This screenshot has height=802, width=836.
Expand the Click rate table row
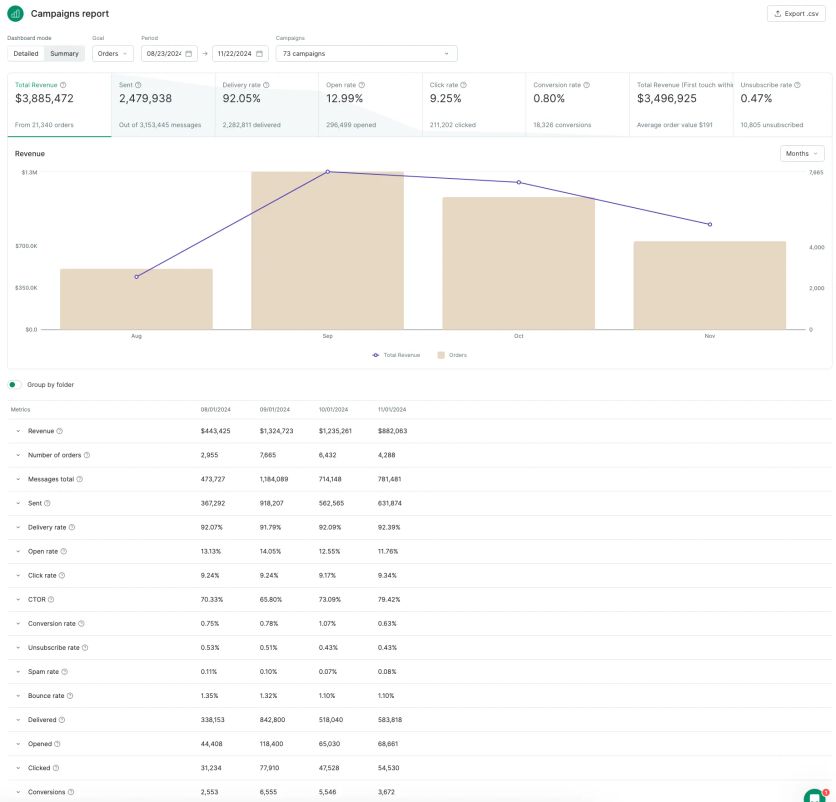pos(18,575)
